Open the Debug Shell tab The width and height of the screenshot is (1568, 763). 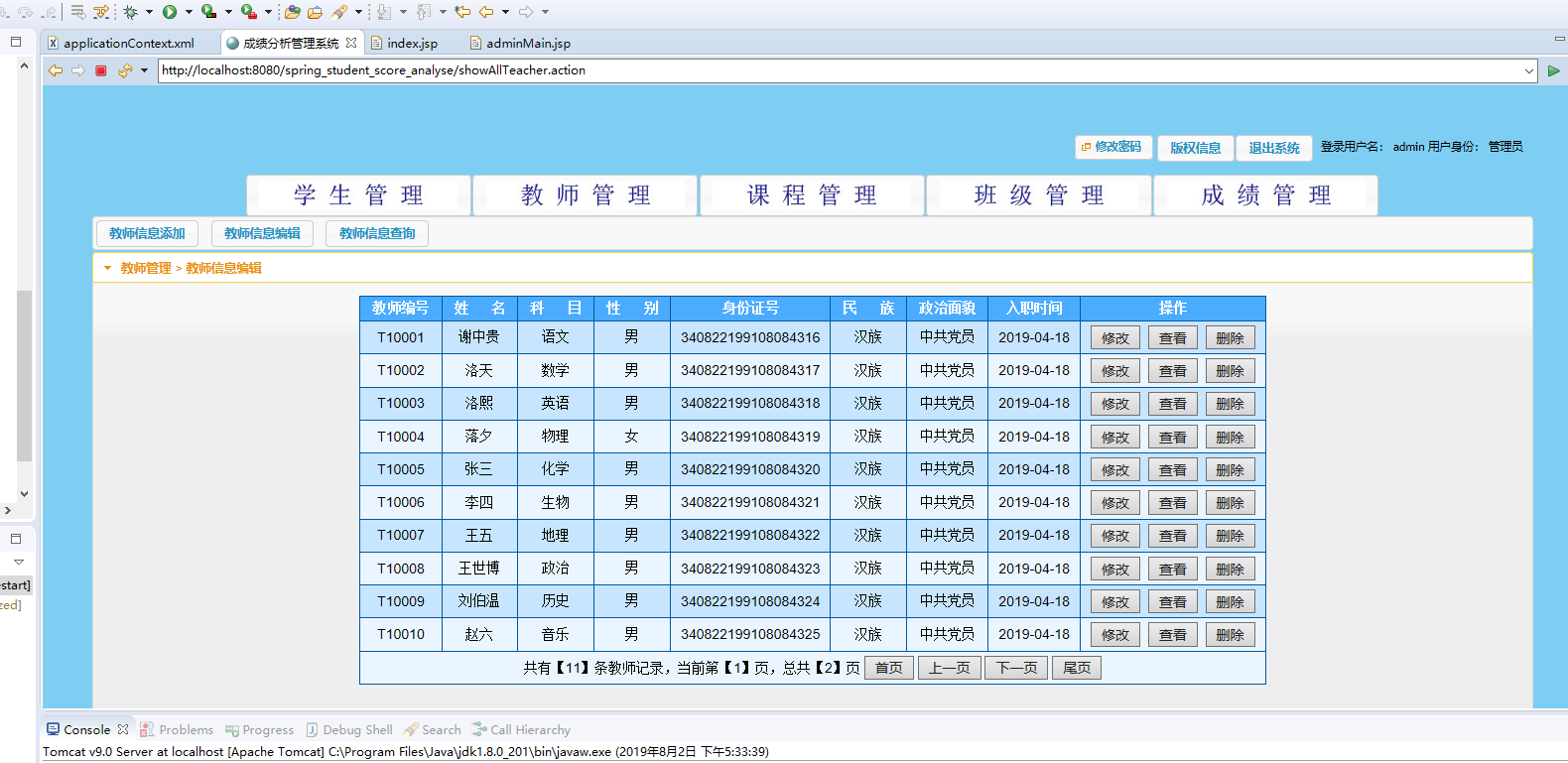tap(349, 729)
